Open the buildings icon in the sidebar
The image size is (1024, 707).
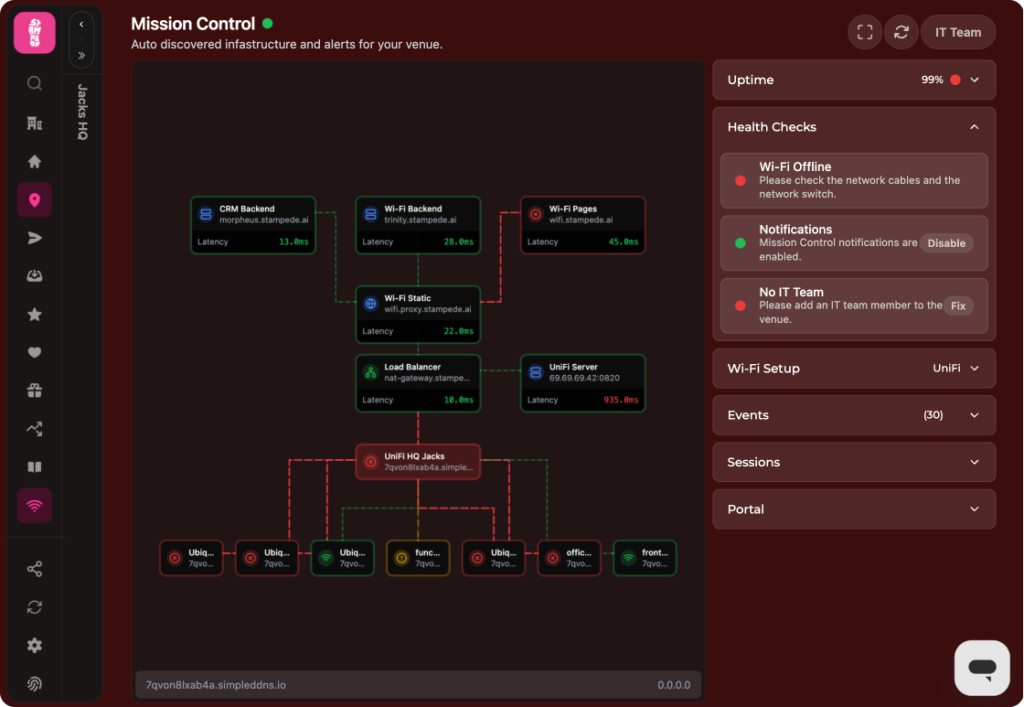35,123
